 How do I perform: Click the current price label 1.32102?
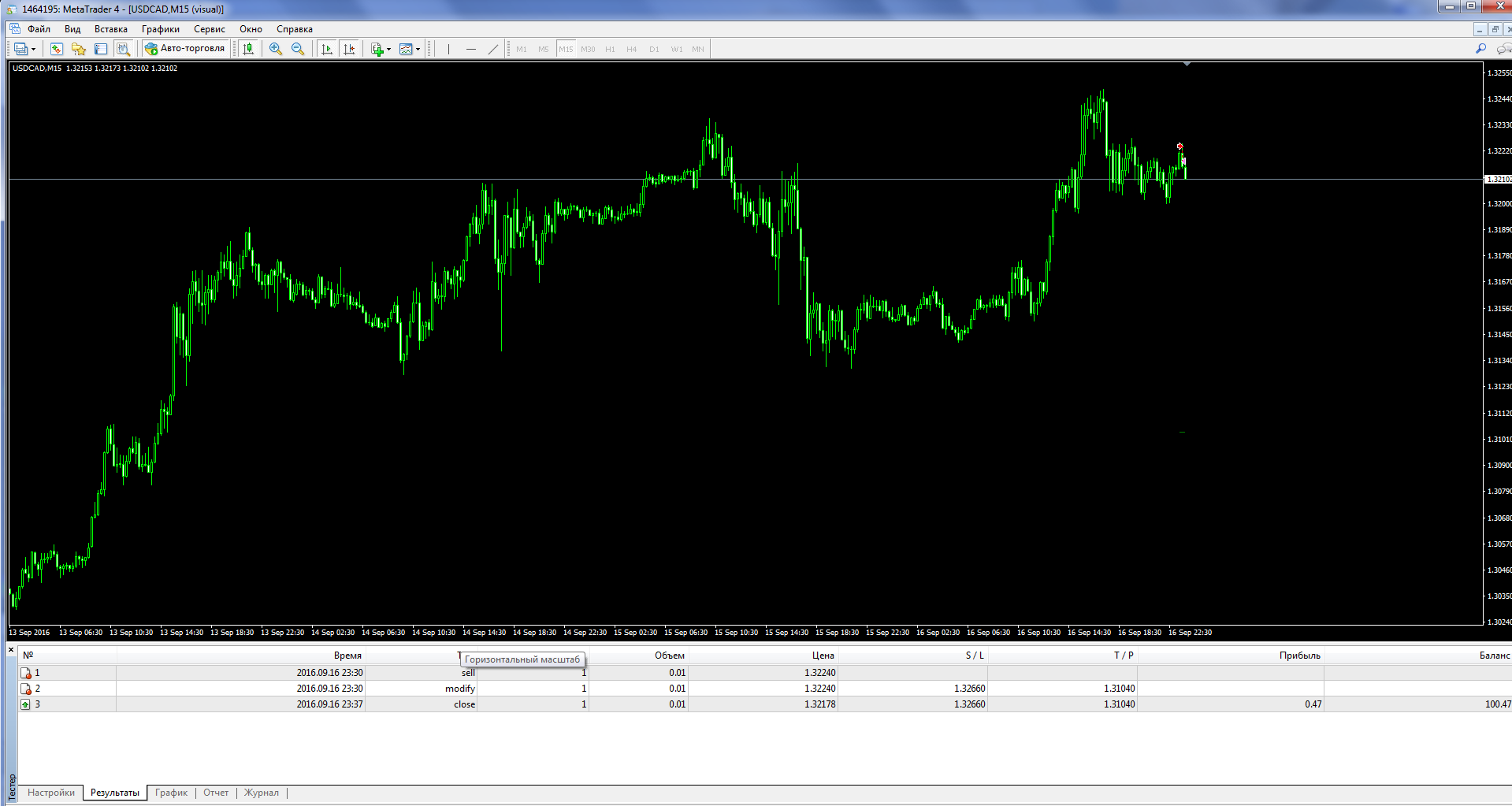point(1497,180)
